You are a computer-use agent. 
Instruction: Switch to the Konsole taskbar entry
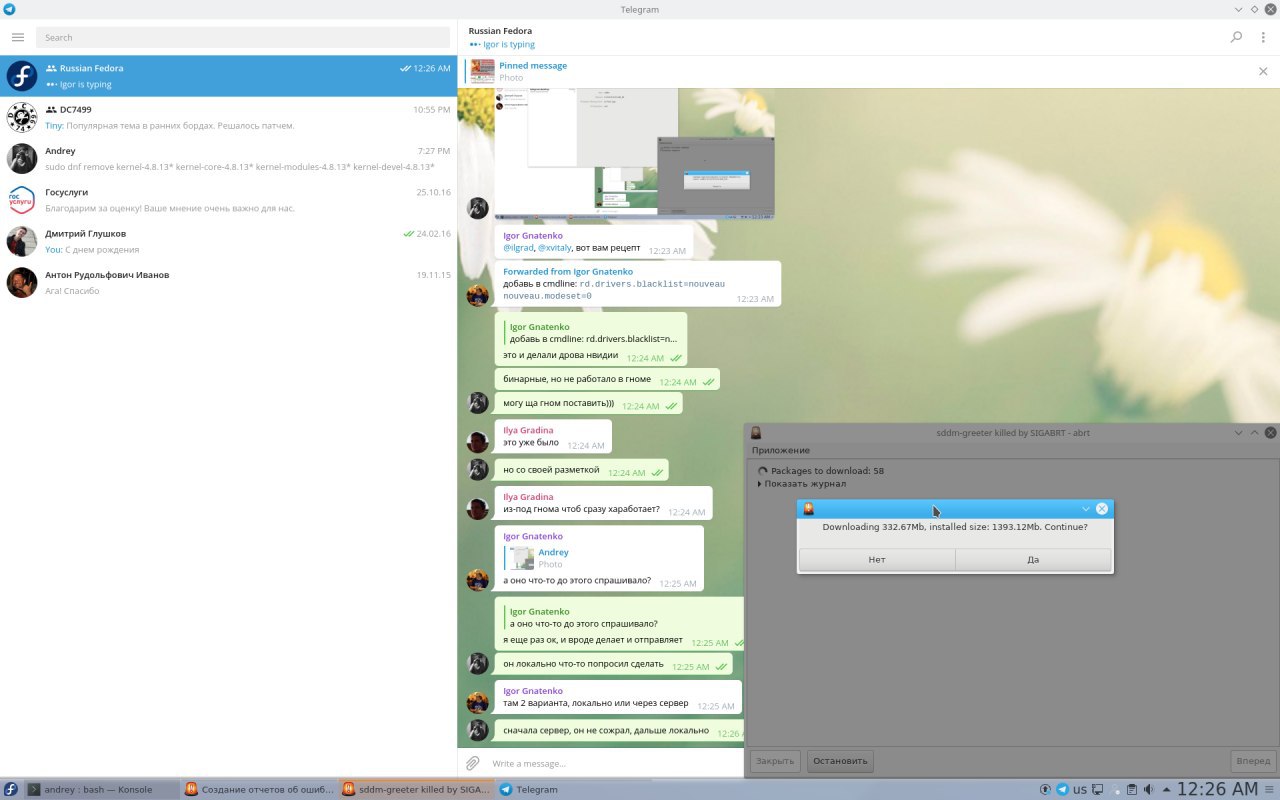click(100, 789)
